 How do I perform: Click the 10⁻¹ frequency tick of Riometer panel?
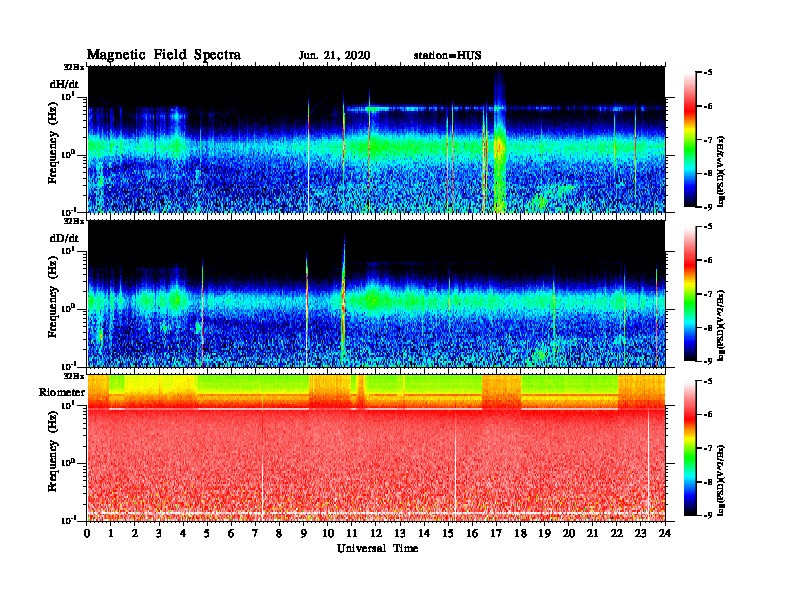point(69,520)
